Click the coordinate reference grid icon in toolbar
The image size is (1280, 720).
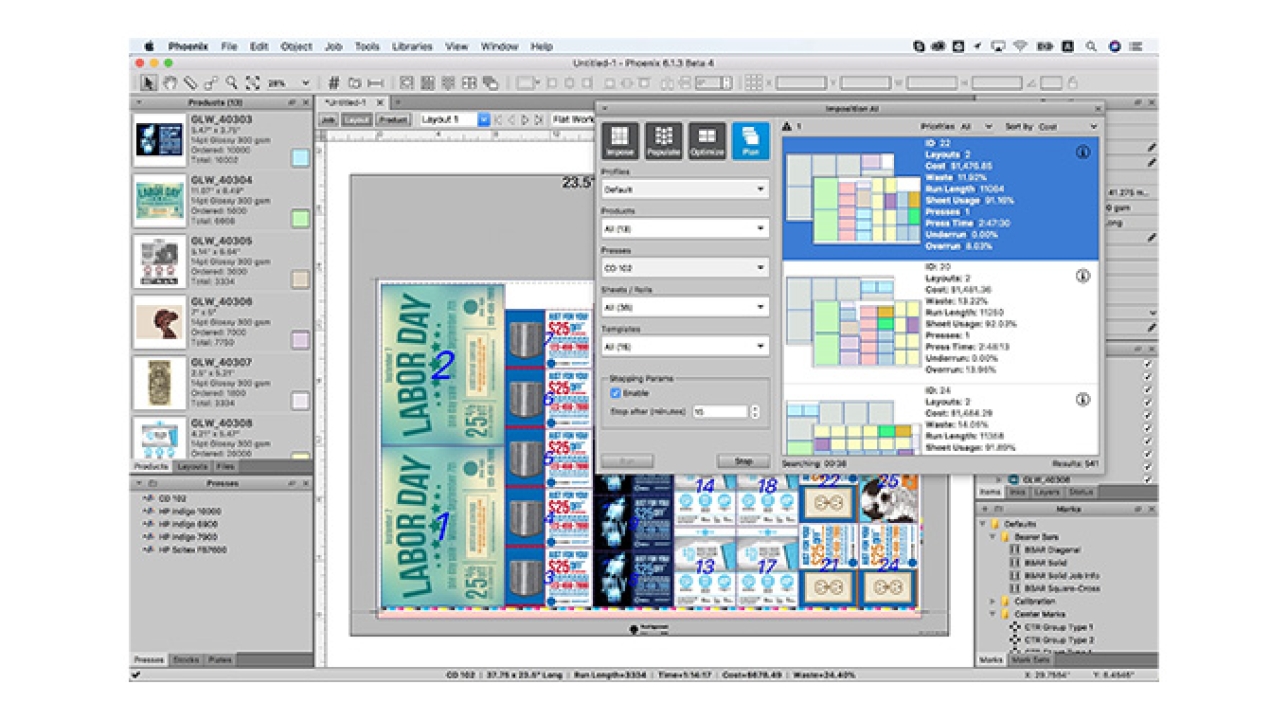point(754,83)
